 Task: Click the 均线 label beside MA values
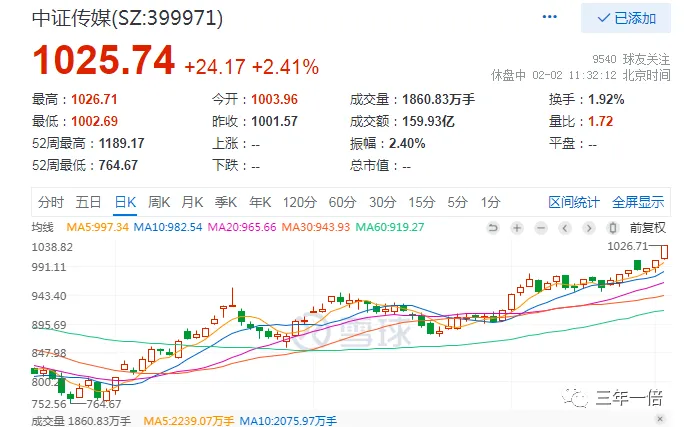pos(43,227)
